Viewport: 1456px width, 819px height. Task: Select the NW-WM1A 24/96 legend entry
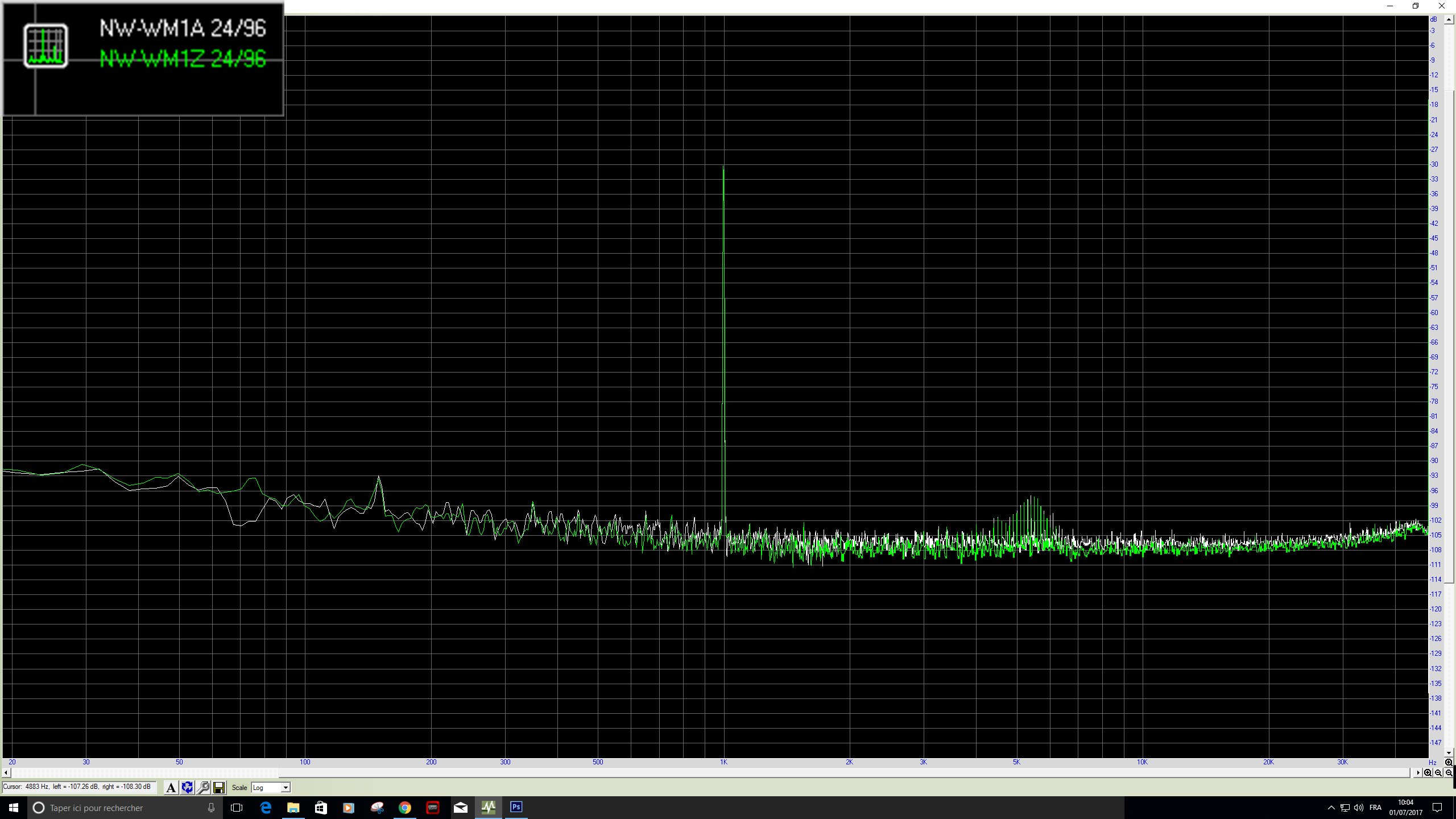point(183,28)
